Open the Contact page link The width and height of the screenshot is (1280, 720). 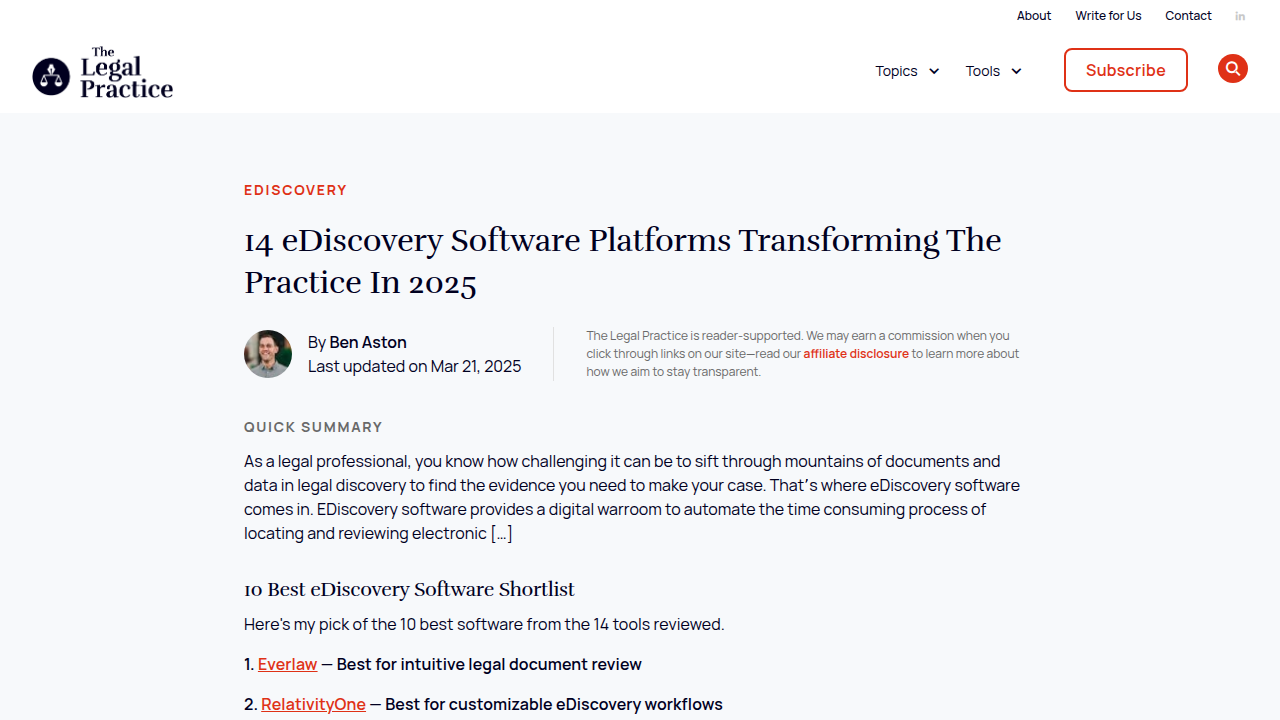[1188, 16]
